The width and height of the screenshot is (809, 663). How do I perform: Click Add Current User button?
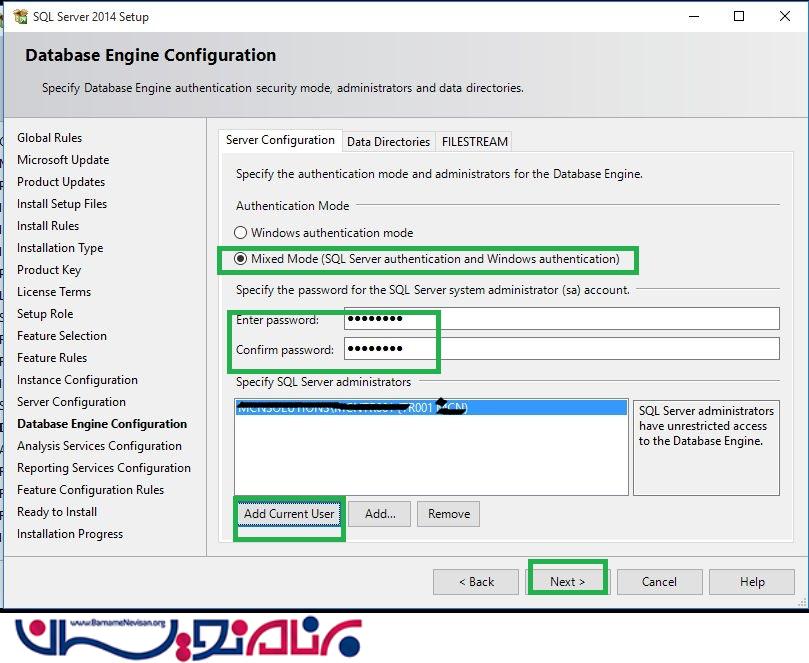pos(289,514)
